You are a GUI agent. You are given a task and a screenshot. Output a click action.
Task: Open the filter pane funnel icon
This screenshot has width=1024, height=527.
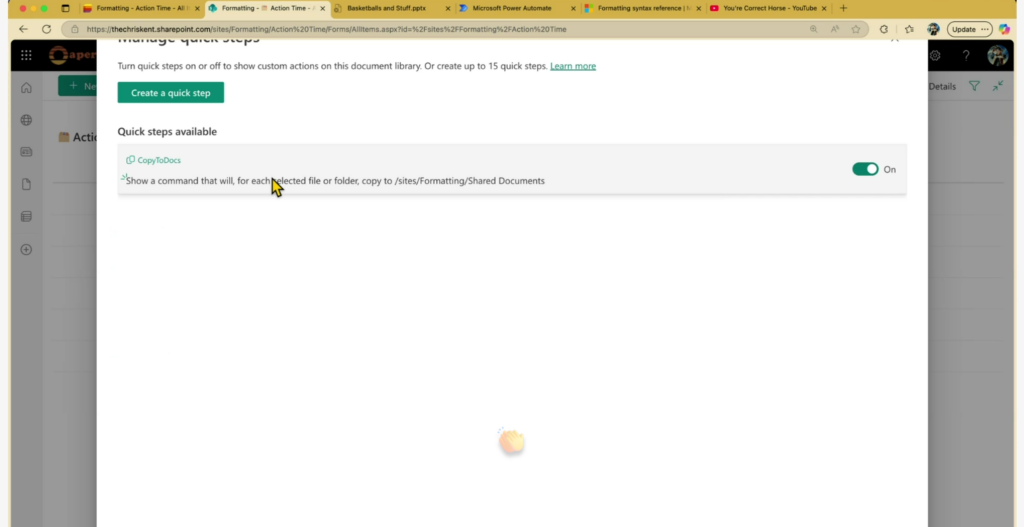pos(974,86)
